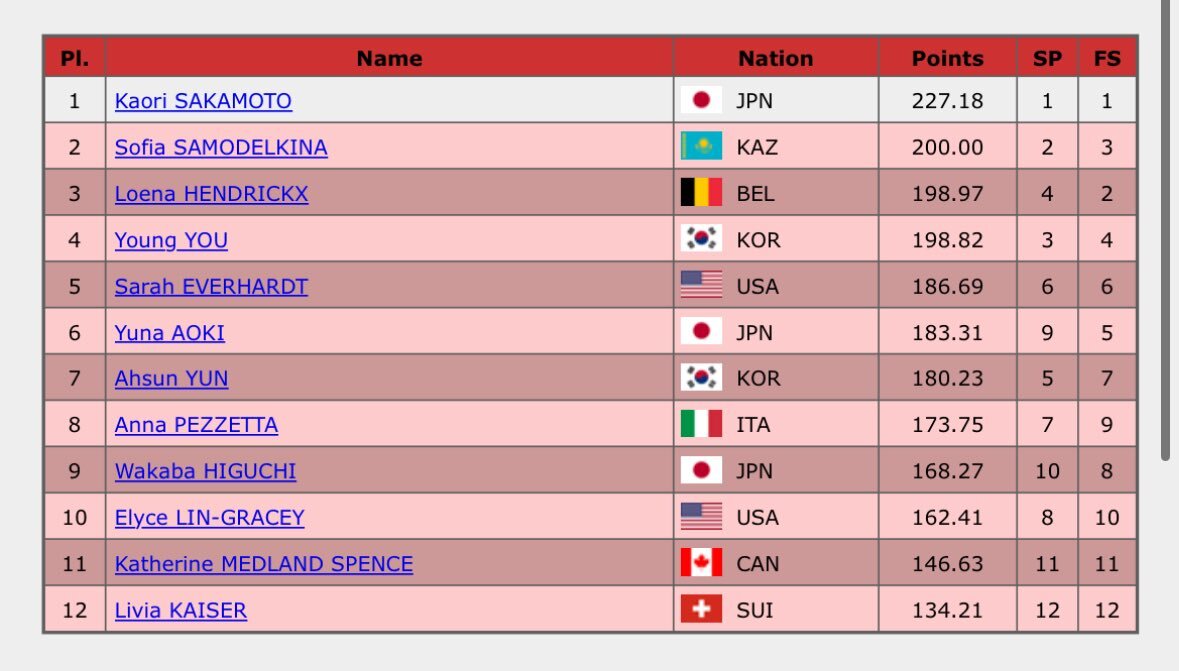Open Katherine MEDLAND SPENCE link

click(x=264, y=564)
